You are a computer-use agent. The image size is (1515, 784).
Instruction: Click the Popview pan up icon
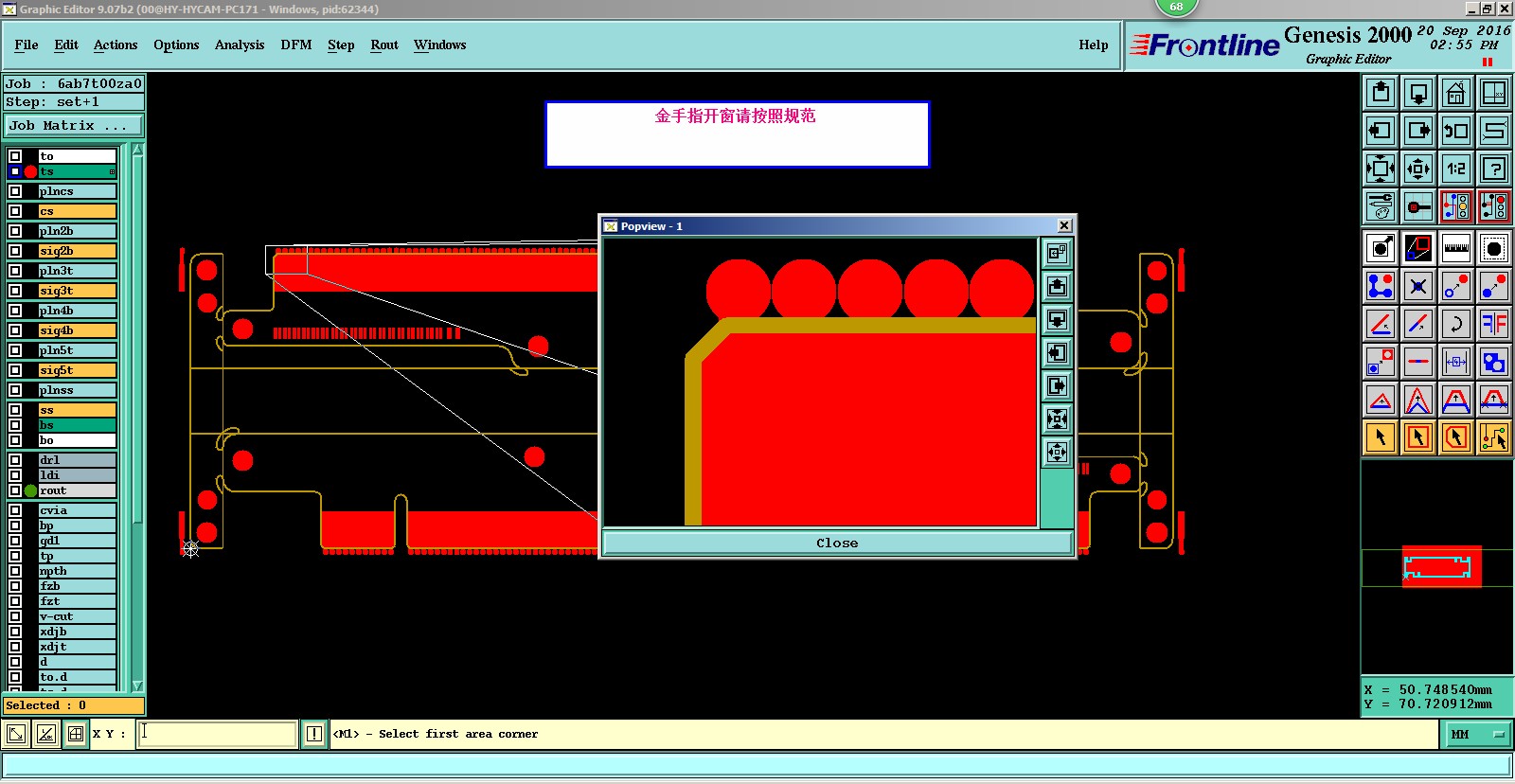(x=1058, y=286)
